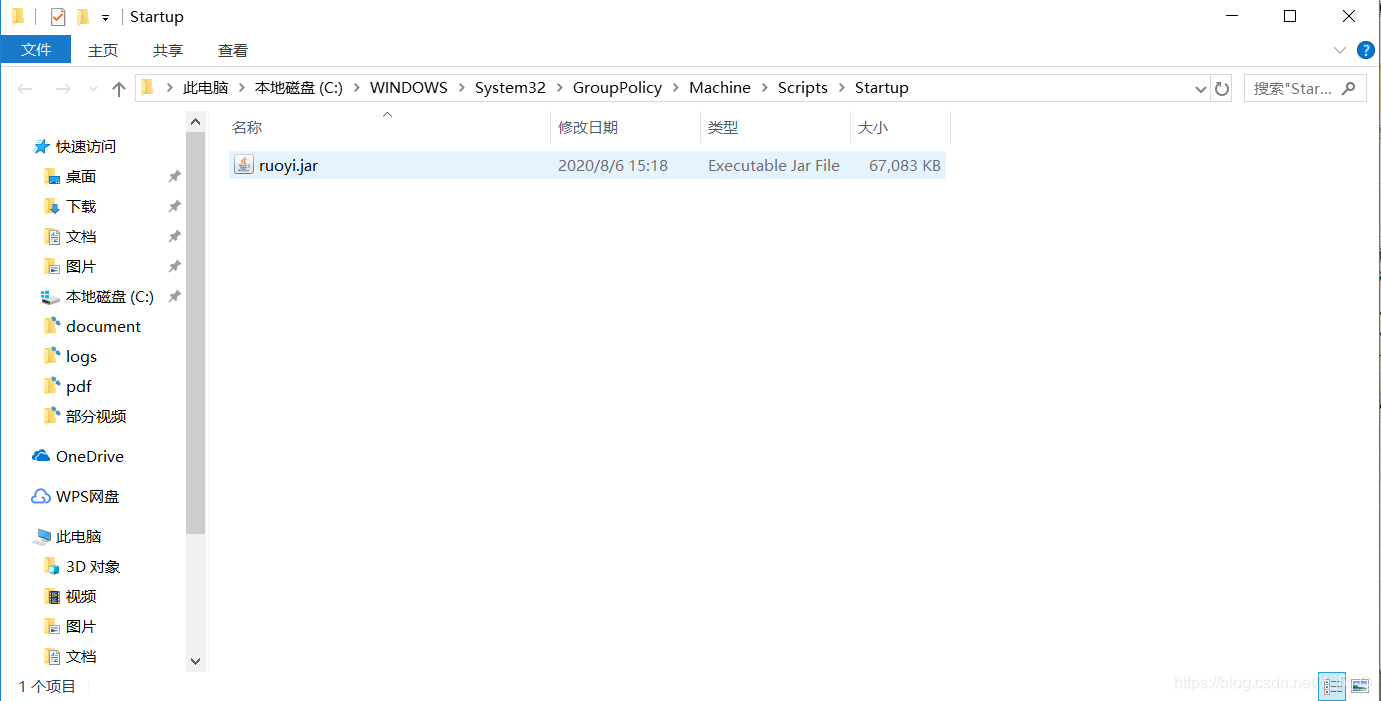Click System32 in the address bar
Screen dimensions: 1381x701
510,88
